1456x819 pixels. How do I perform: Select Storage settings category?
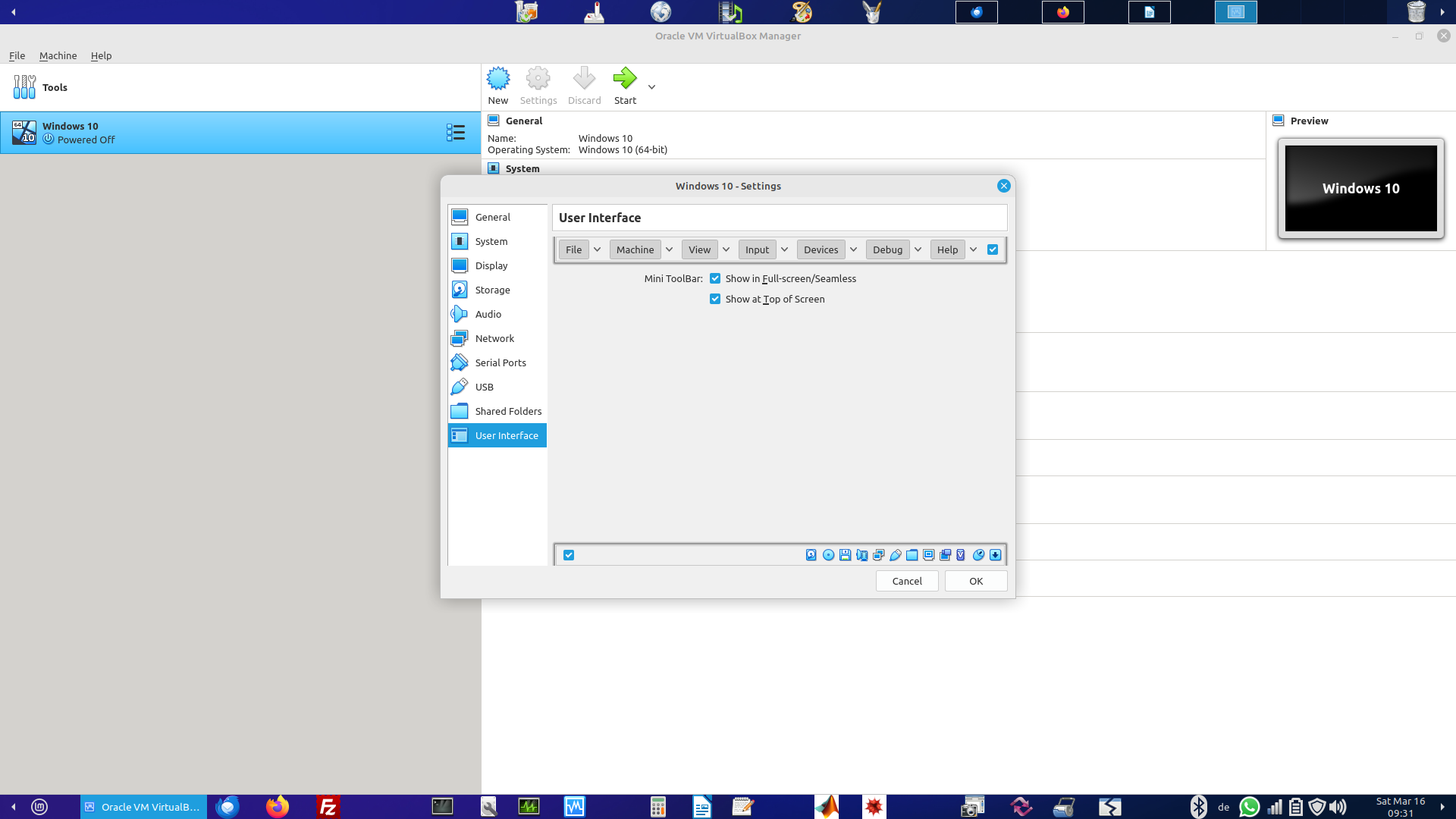(497, 290)
